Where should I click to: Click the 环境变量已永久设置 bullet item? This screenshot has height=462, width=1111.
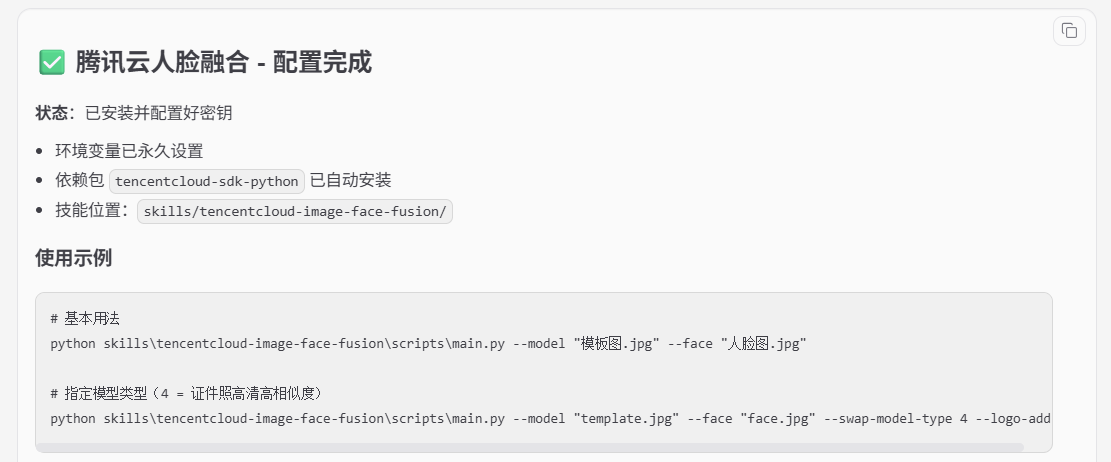129,151
